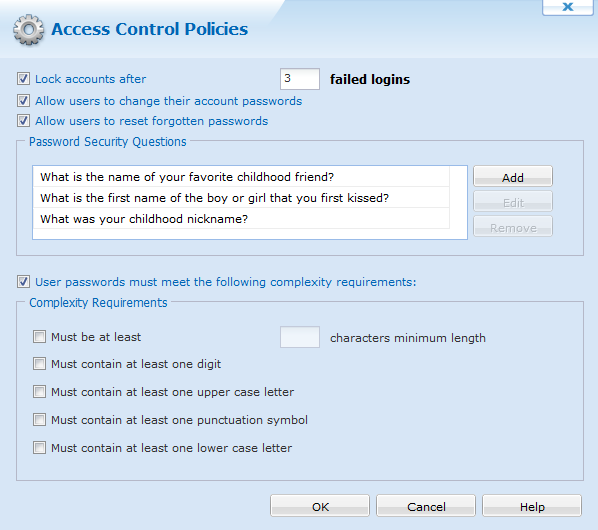This screenshot has width=598, height=530.
Task: Enable Must be at least minimum length
Action: [x=39, y=337]
